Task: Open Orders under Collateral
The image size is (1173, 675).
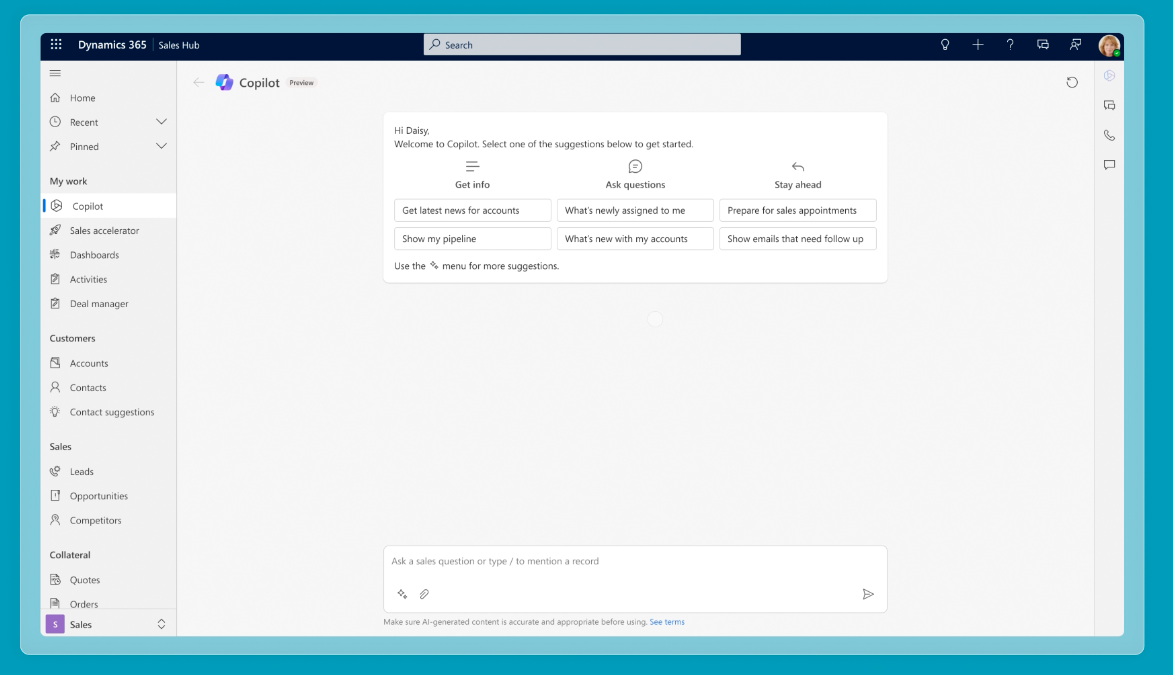Action: (109, 603)
